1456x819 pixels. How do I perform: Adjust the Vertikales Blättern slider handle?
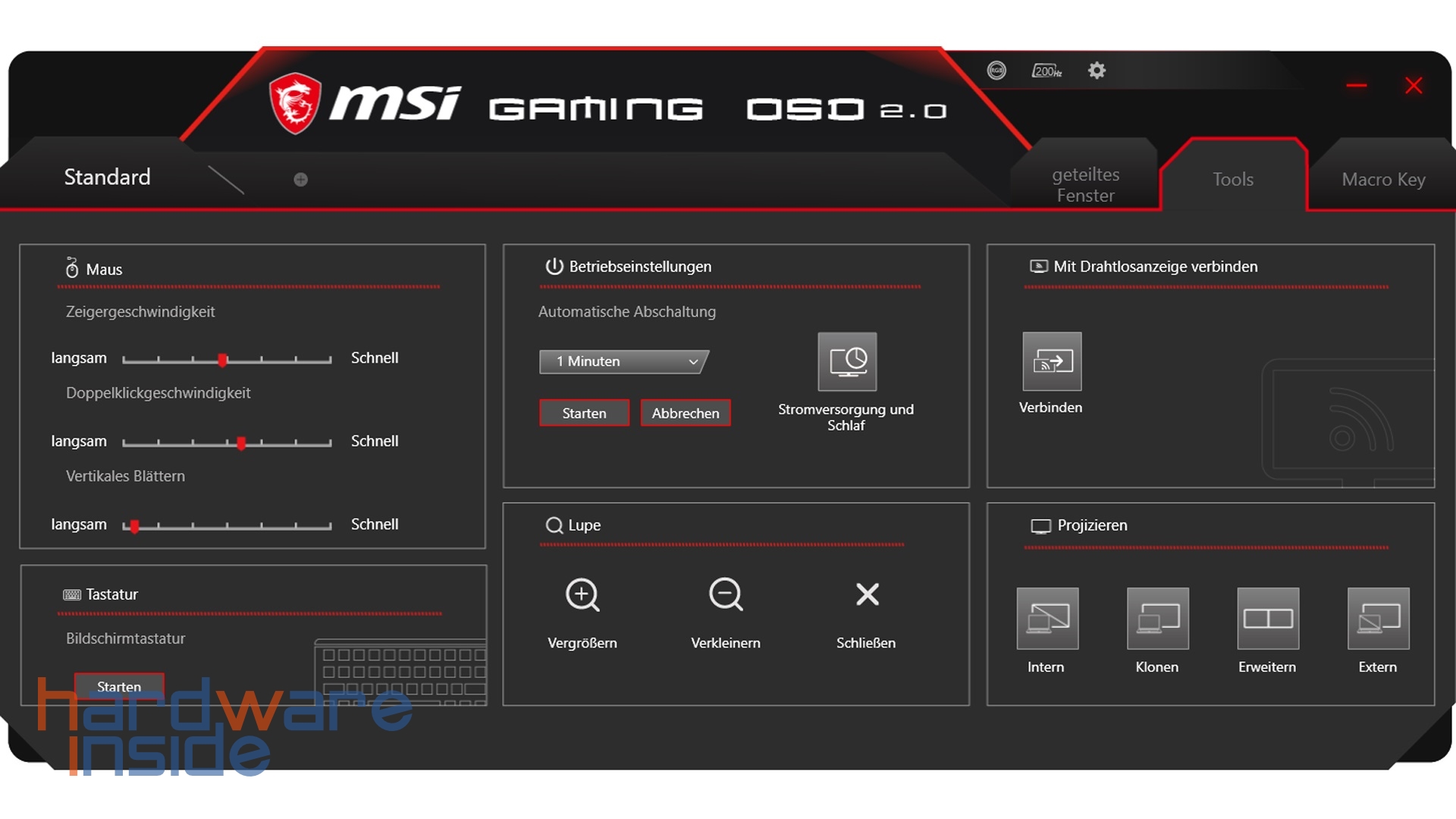134,526
